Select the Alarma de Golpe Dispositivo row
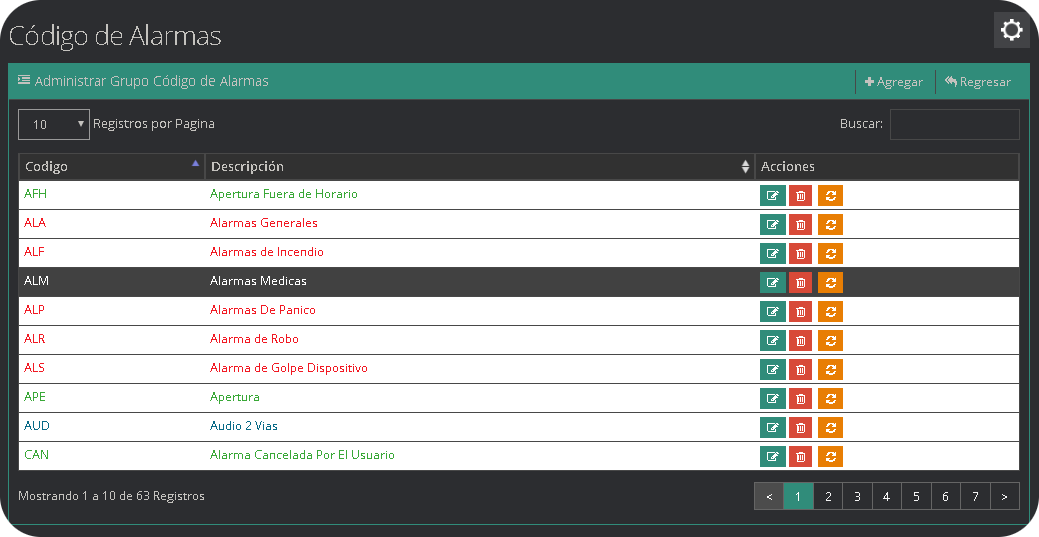Screen dimensions: 1039x537 point(289,368)
